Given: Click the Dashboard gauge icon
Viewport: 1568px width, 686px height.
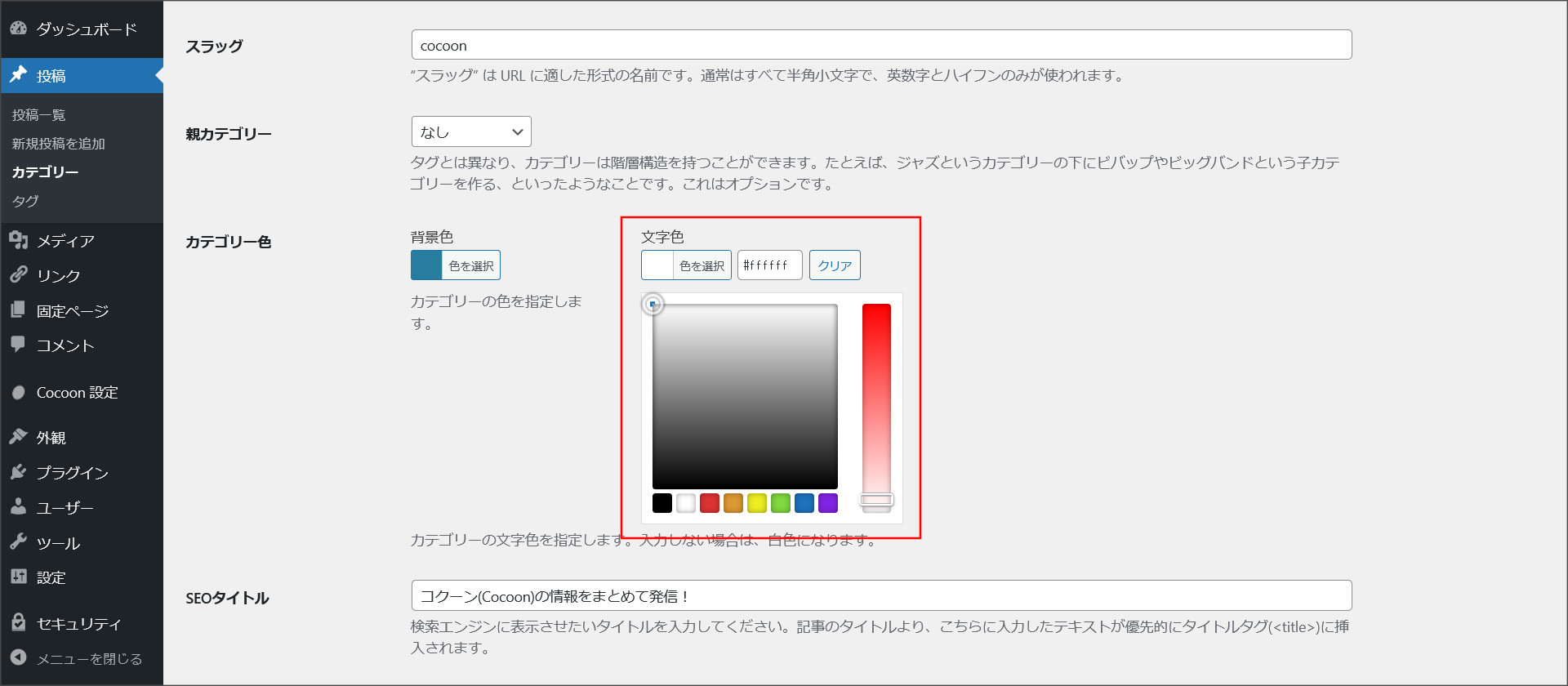Looking at the screenshot, I should pyautogui.click(x=19, y=29).
